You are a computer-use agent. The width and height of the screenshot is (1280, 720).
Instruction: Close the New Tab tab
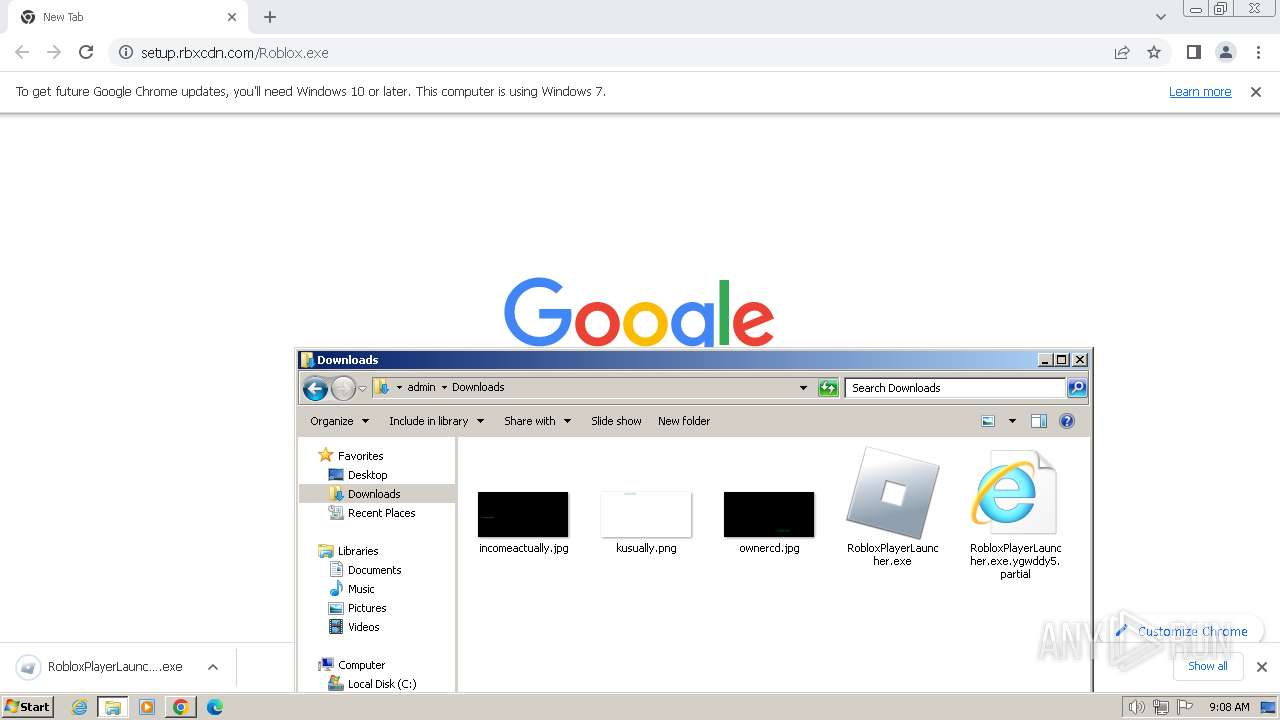[x=232, y=17]
